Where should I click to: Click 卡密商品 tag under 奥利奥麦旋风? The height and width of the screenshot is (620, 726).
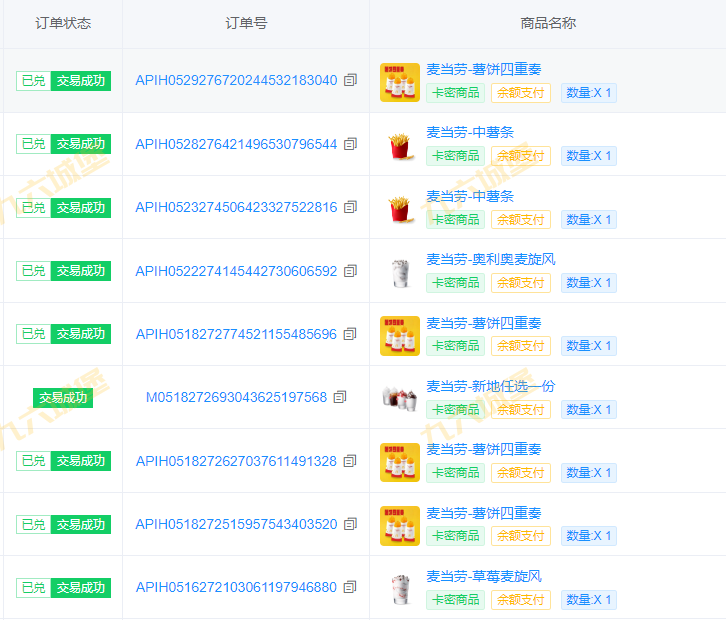pos(456,283)
